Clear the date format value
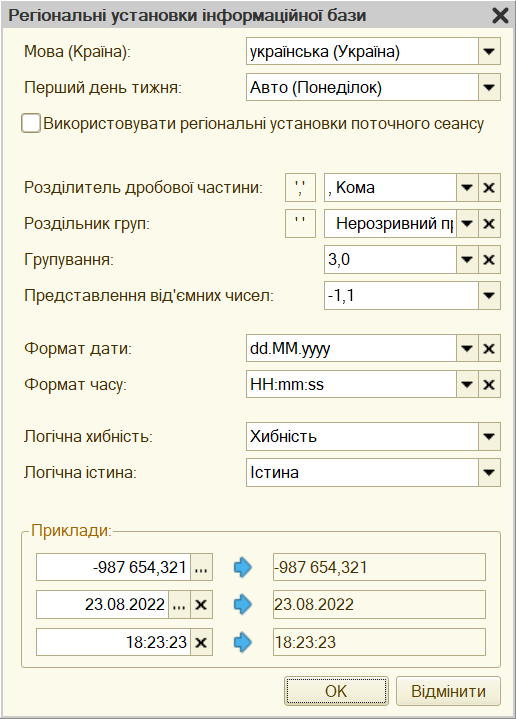 click(x=489, y=348)
